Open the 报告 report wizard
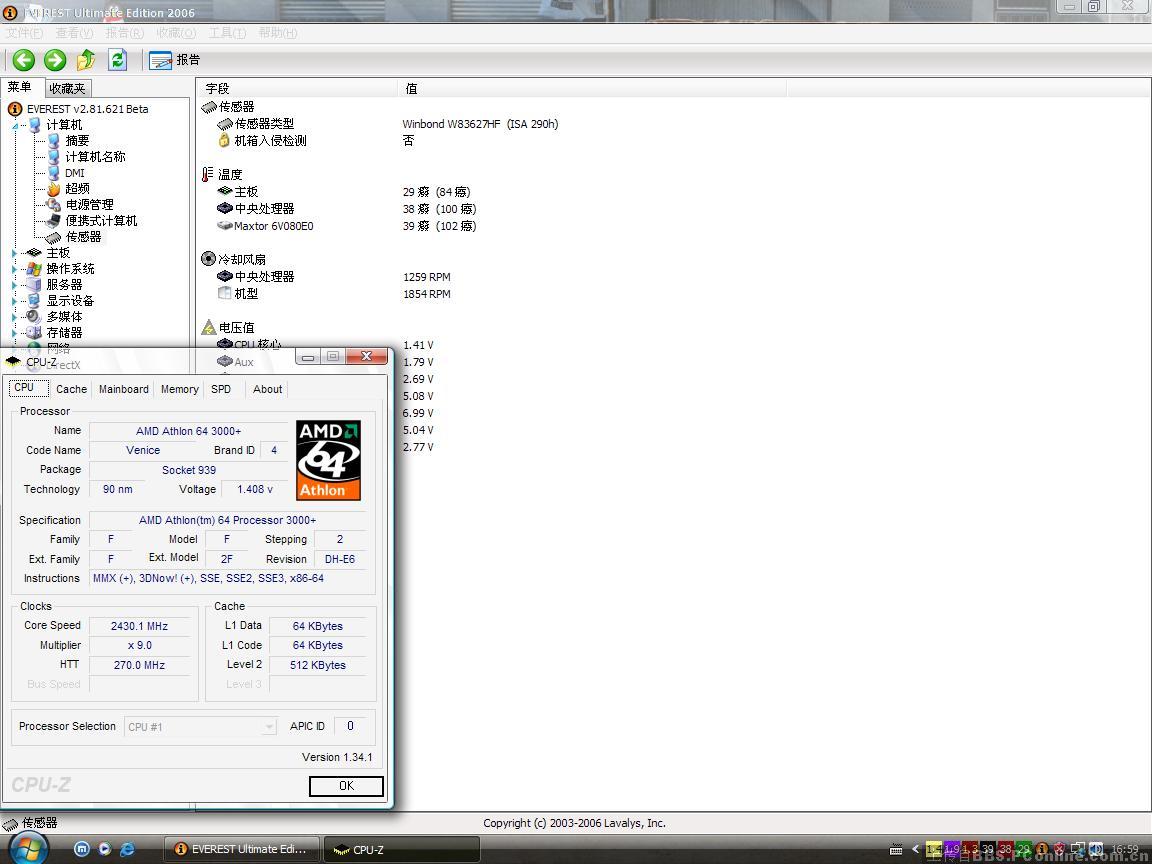Image resolution: width=1152 pixels, height=864 pixels. click(x=174, y=60)
